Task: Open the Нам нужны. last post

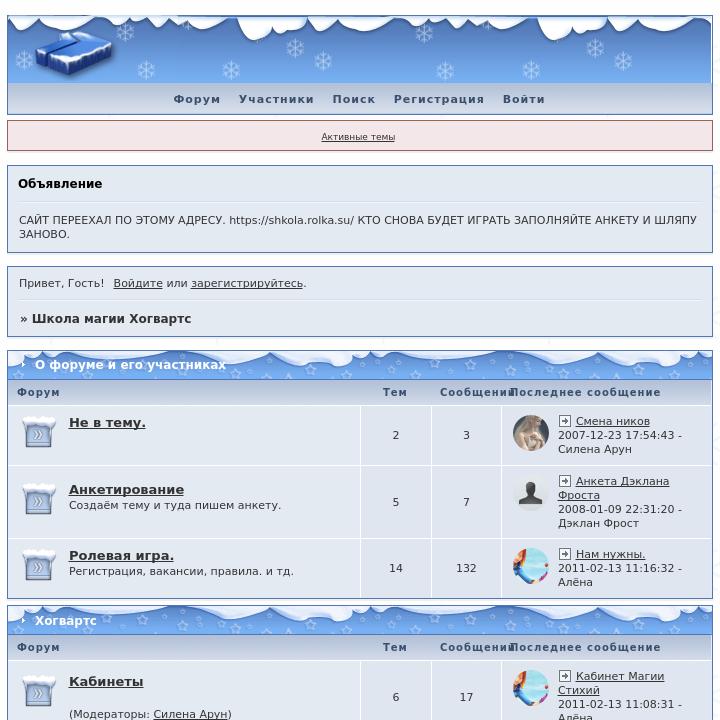Action: click(x=610, y=554)
